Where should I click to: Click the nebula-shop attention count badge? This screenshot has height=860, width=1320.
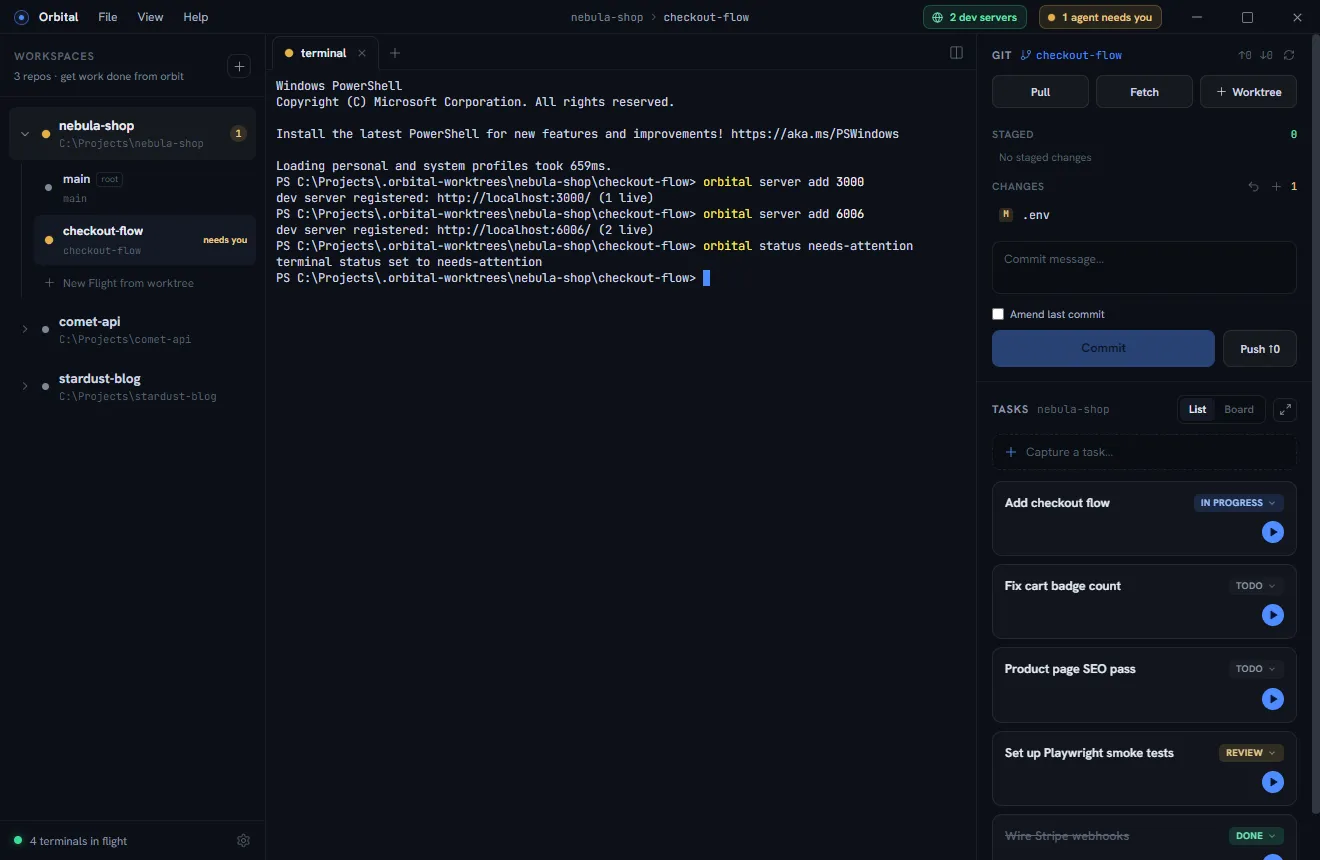coord(238,134)
